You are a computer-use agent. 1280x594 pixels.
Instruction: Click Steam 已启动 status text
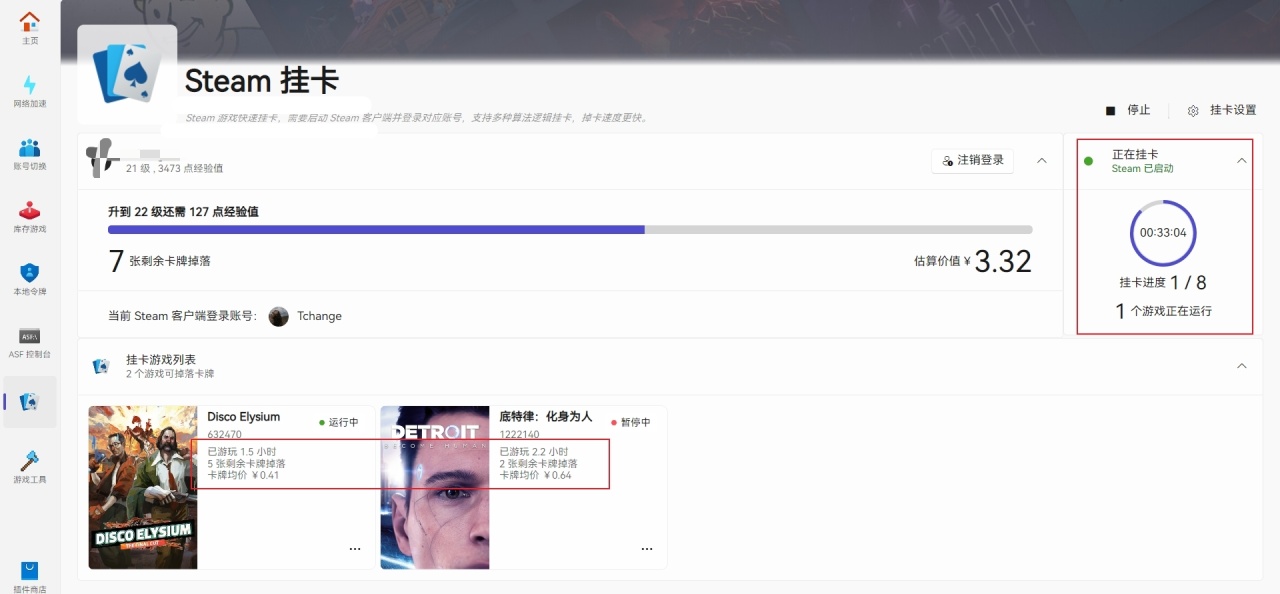pyautogui.click(x=1142, y=169)
